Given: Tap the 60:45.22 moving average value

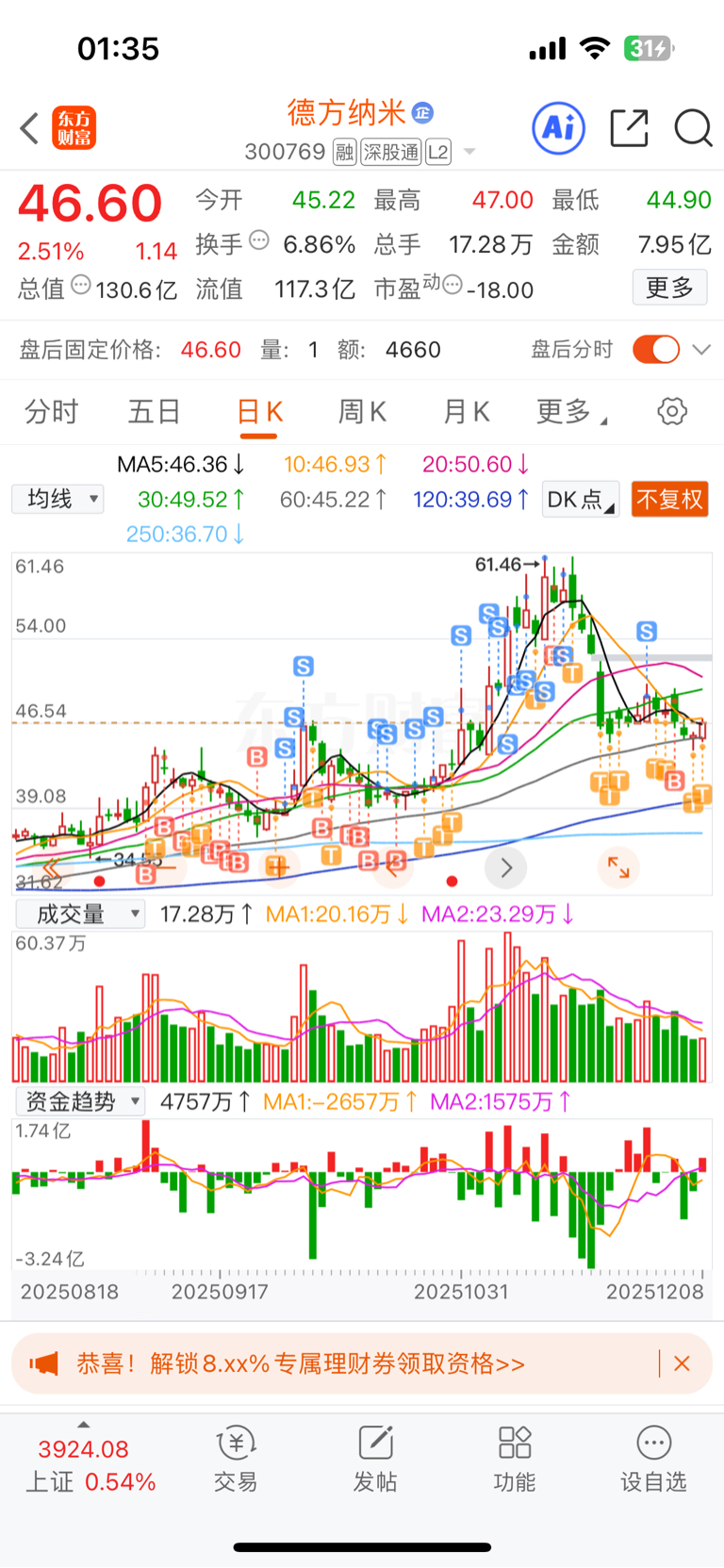Looking at the screenshot, I should [x=334, y=499].
